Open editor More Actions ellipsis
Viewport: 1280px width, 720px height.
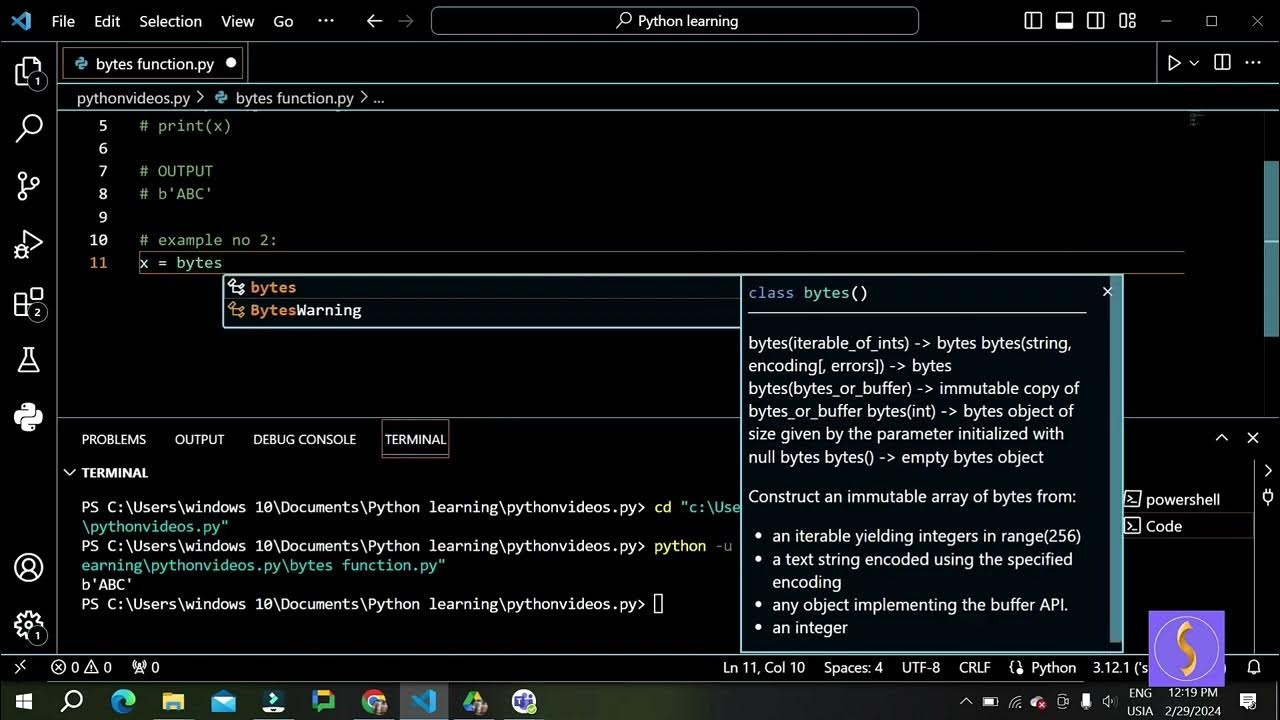click(1253, 63)
